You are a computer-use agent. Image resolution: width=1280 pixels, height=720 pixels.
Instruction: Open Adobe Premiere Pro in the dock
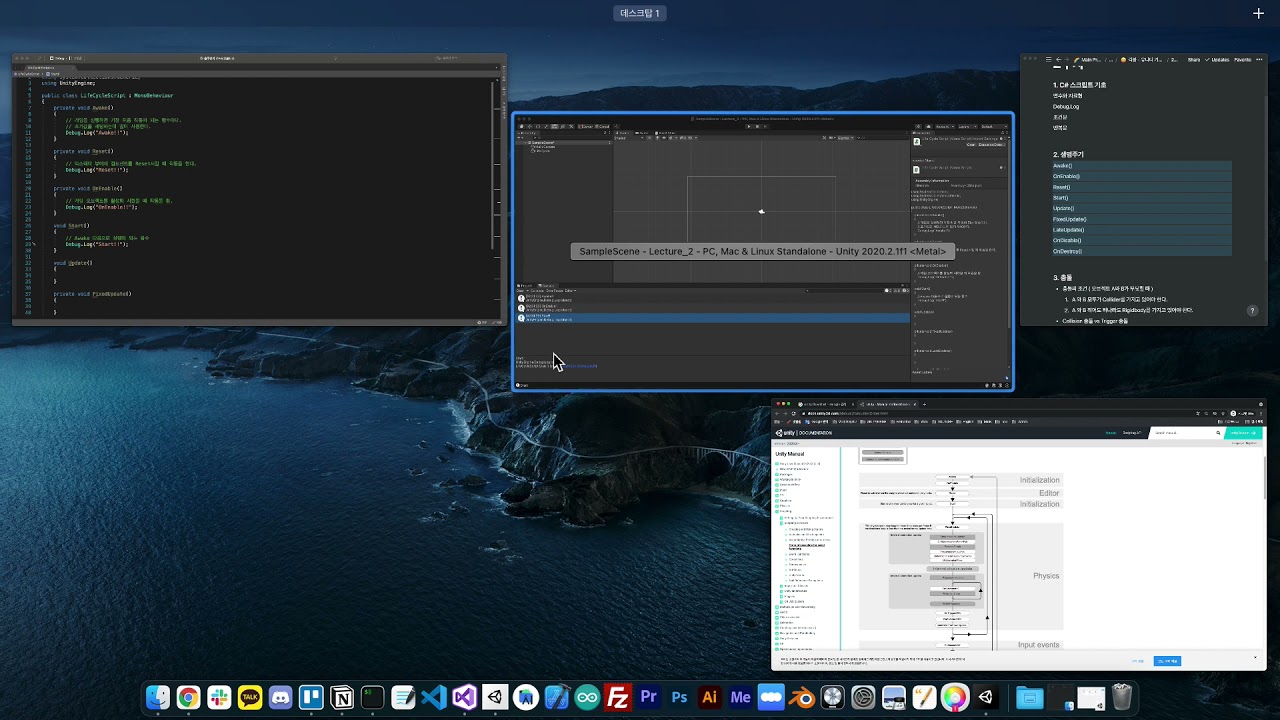tap(649, 697)
